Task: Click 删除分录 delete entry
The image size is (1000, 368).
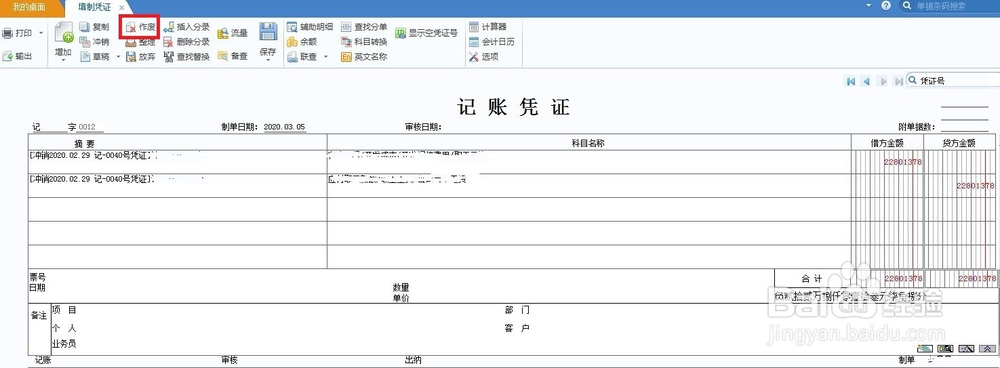Action: tap(186, 42)
